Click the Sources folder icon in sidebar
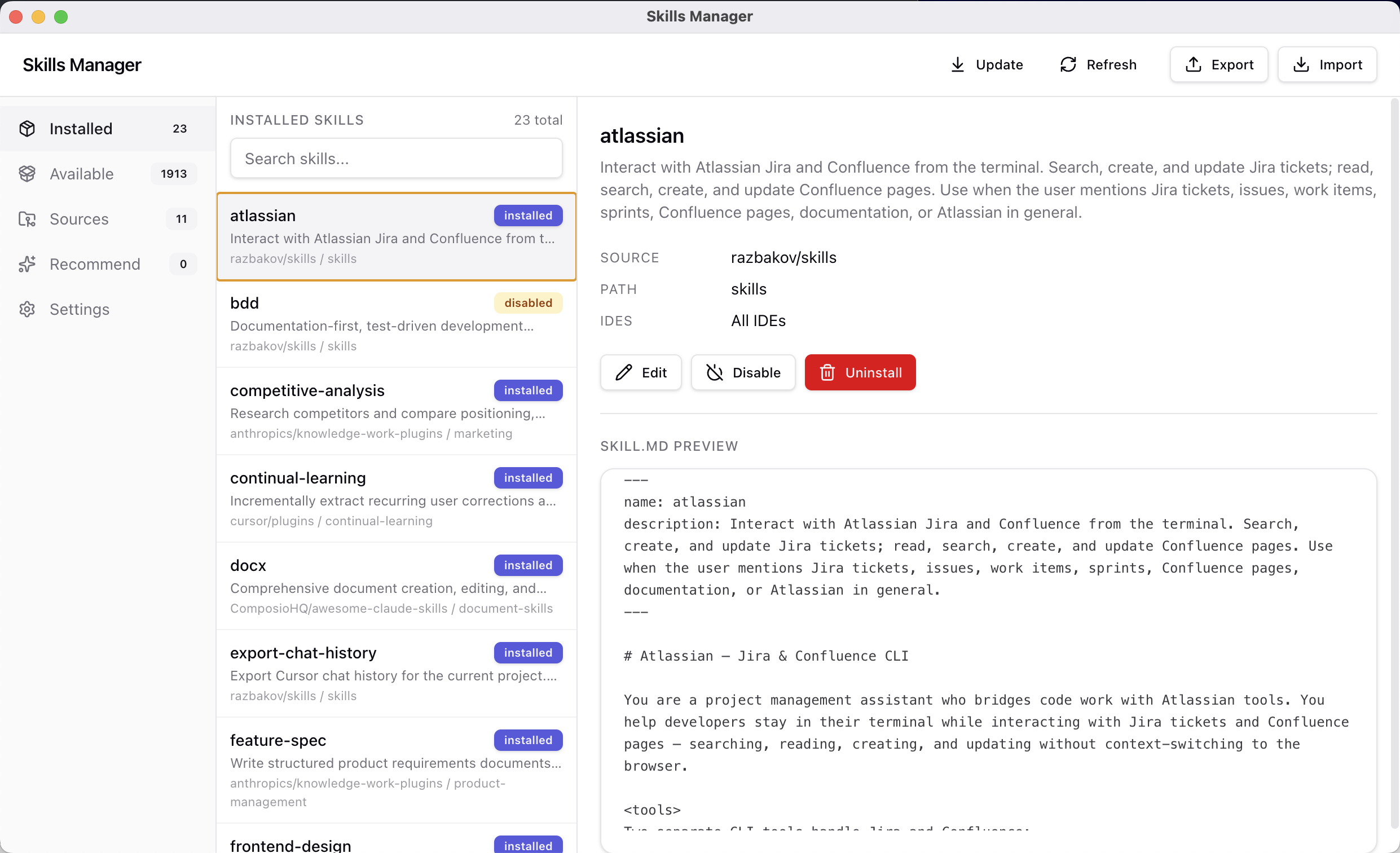Viewport: 1400px width, 853px height. 27,219
